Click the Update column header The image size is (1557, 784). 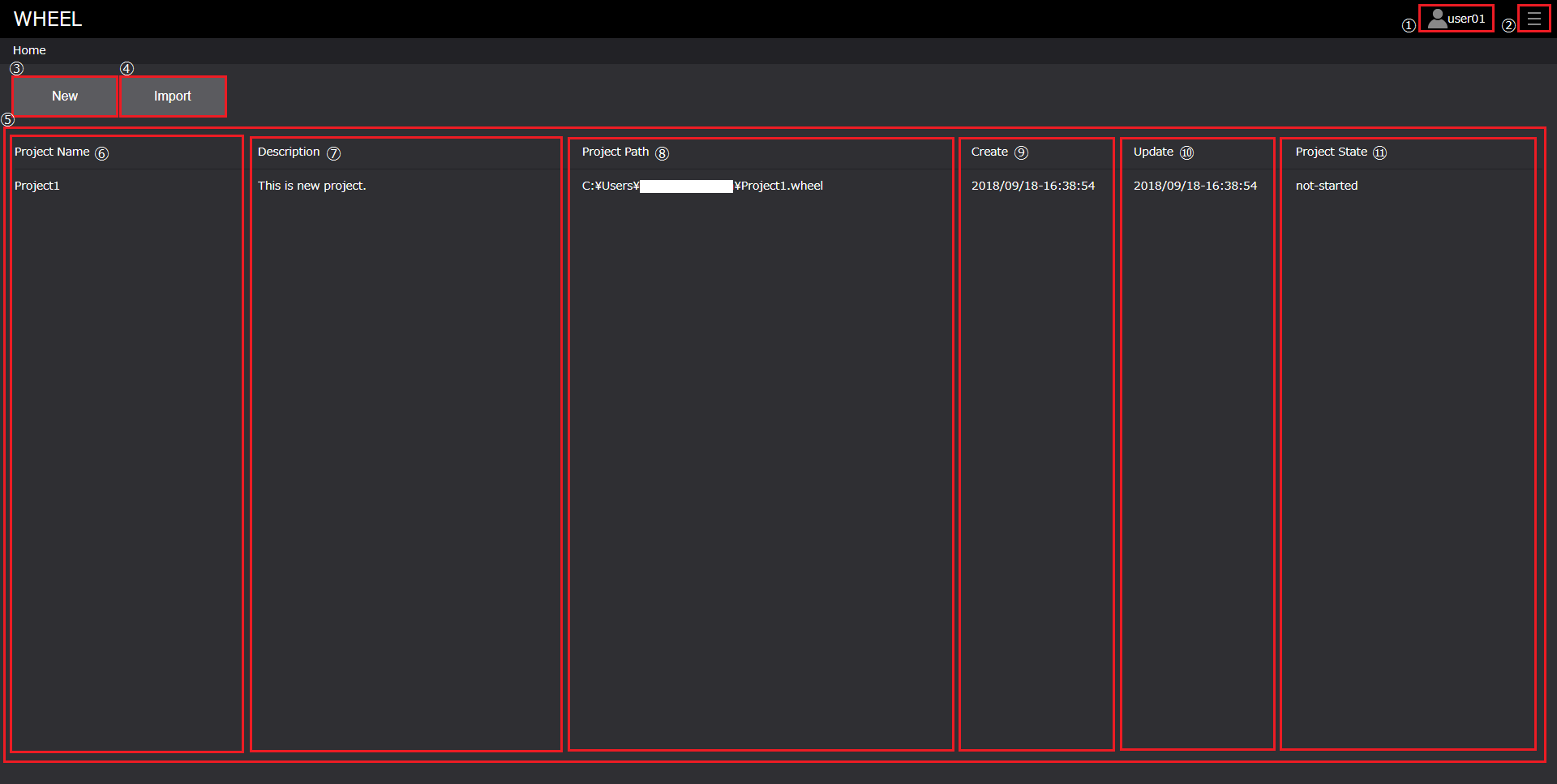(1153, 152)
